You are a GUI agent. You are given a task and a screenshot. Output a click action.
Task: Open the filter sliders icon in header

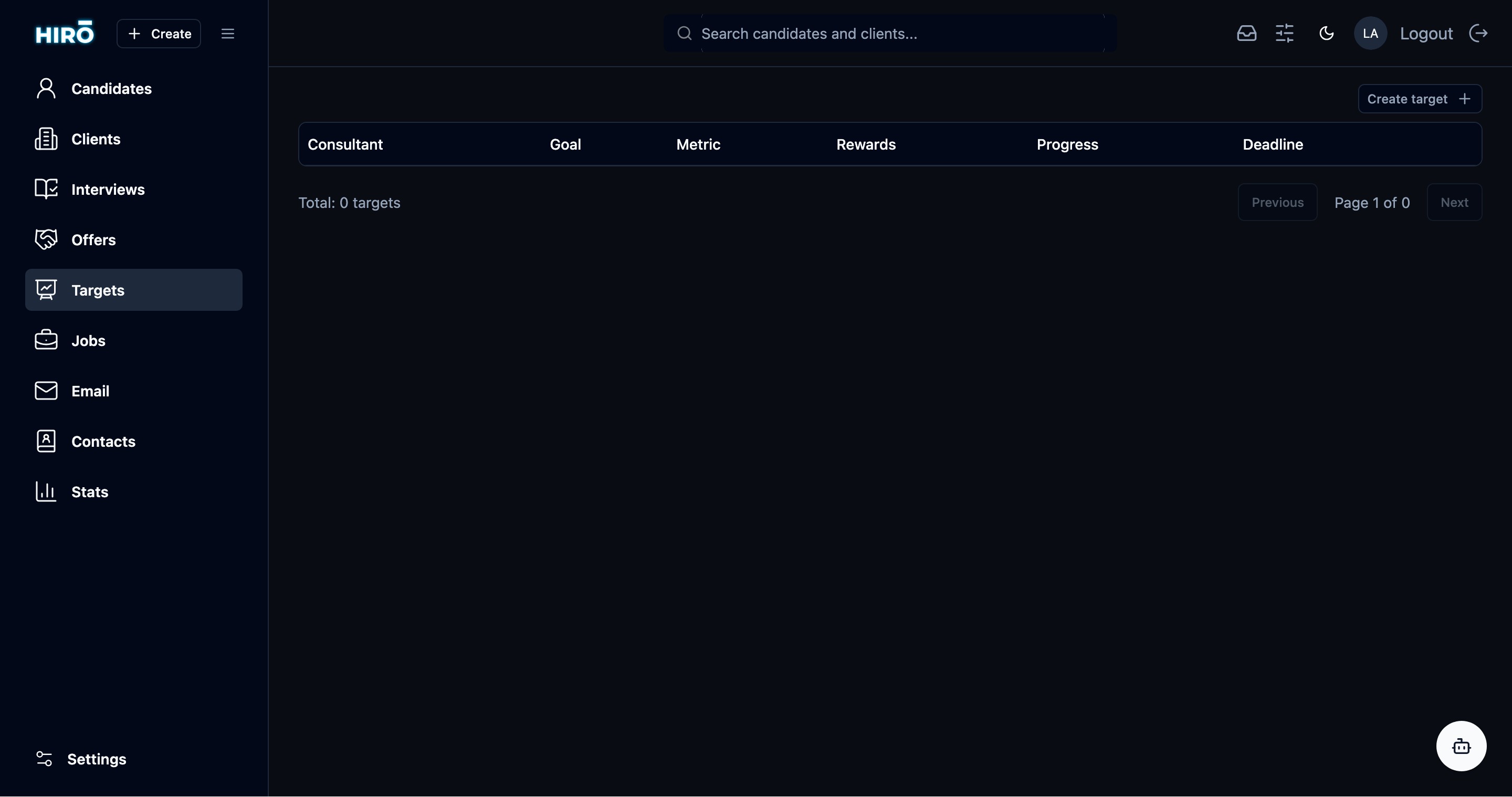coord(1284,34)
